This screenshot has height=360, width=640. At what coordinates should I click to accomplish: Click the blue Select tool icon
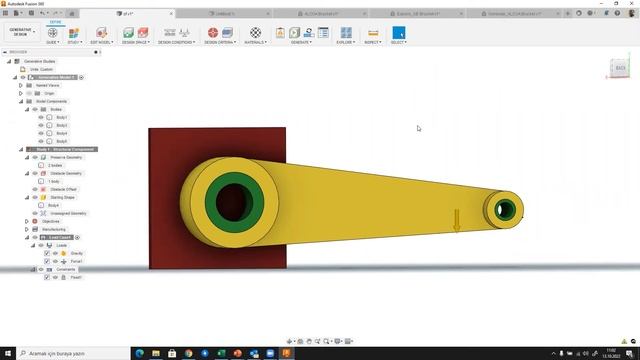point(398,33)
